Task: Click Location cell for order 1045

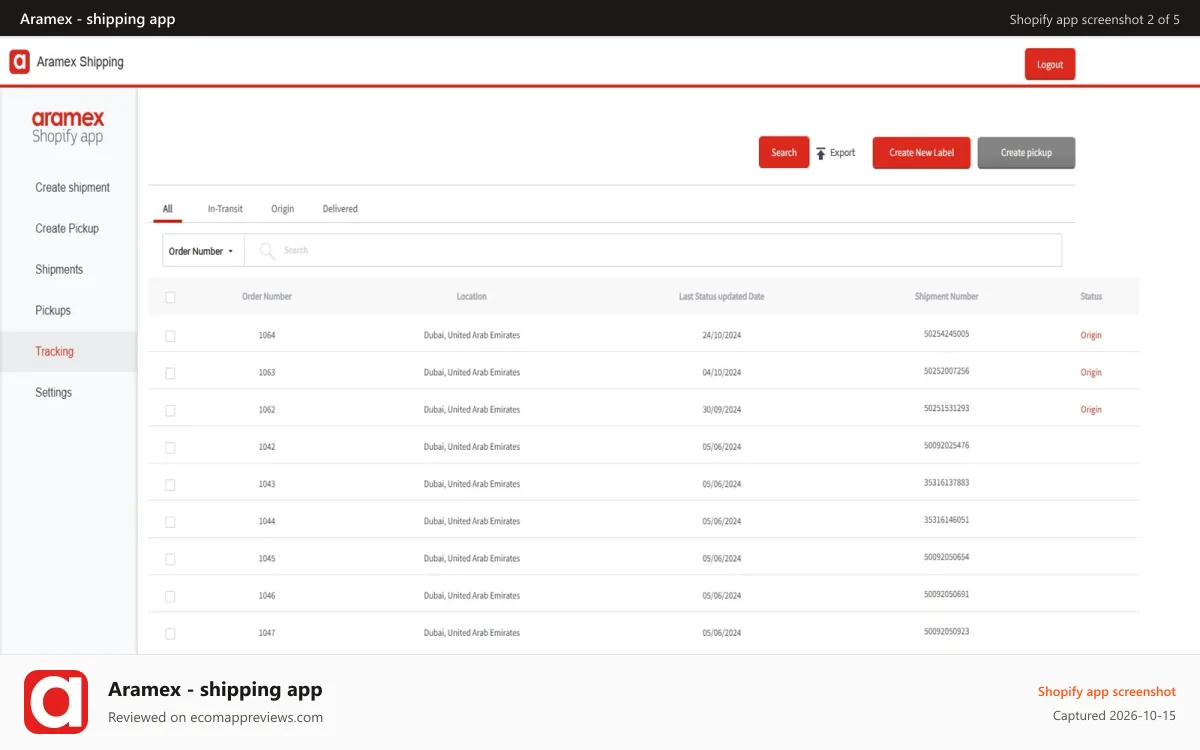Action: [472, 559]
